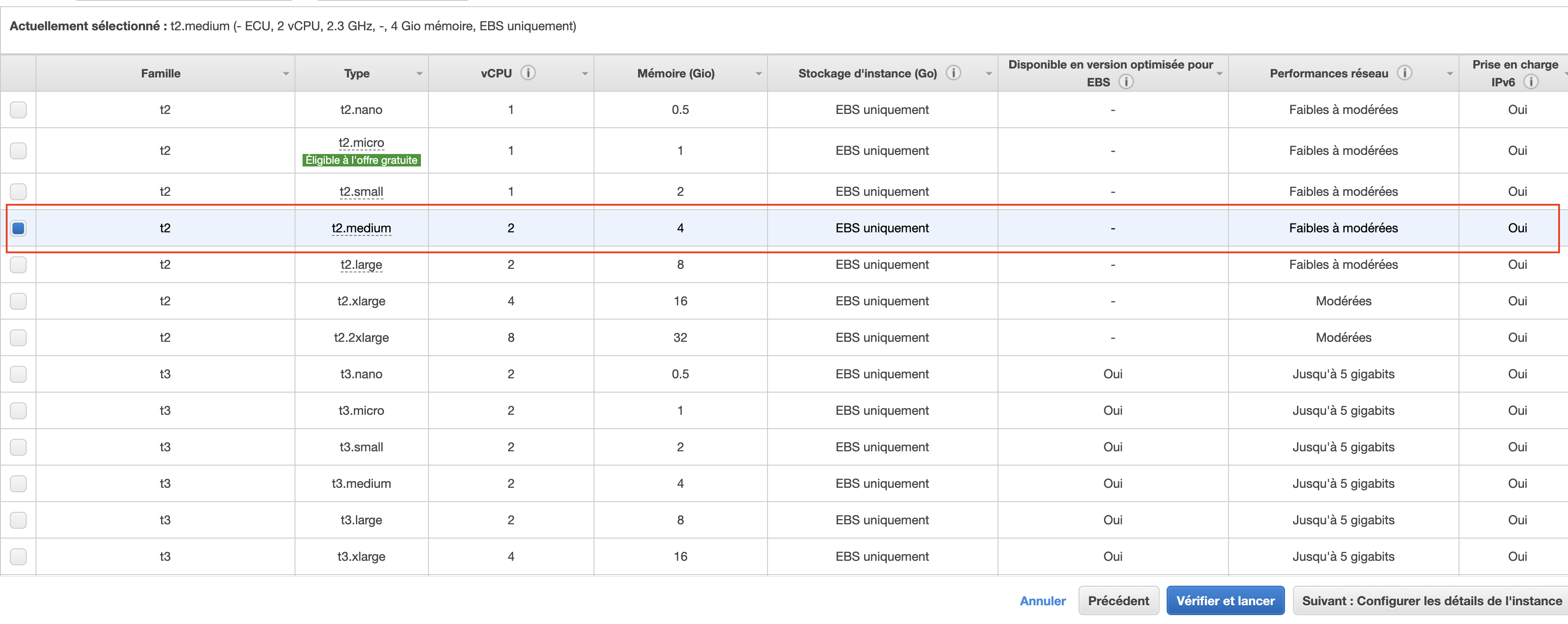Click the IPv6 info icon
1568x624 pixels.
(1530, 81)
